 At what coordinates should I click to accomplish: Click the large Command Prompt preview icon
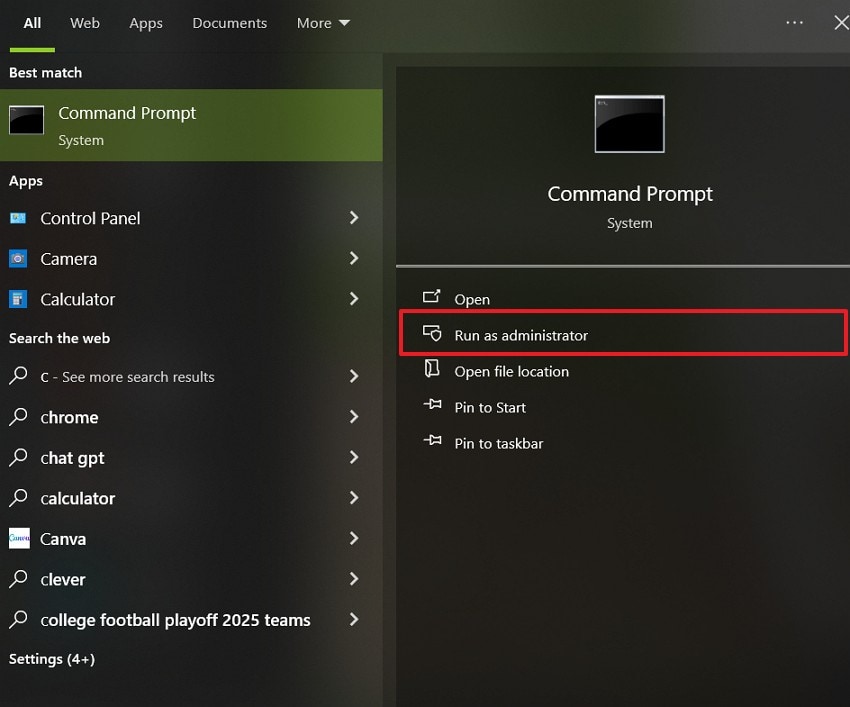click(x=629, y=124)
